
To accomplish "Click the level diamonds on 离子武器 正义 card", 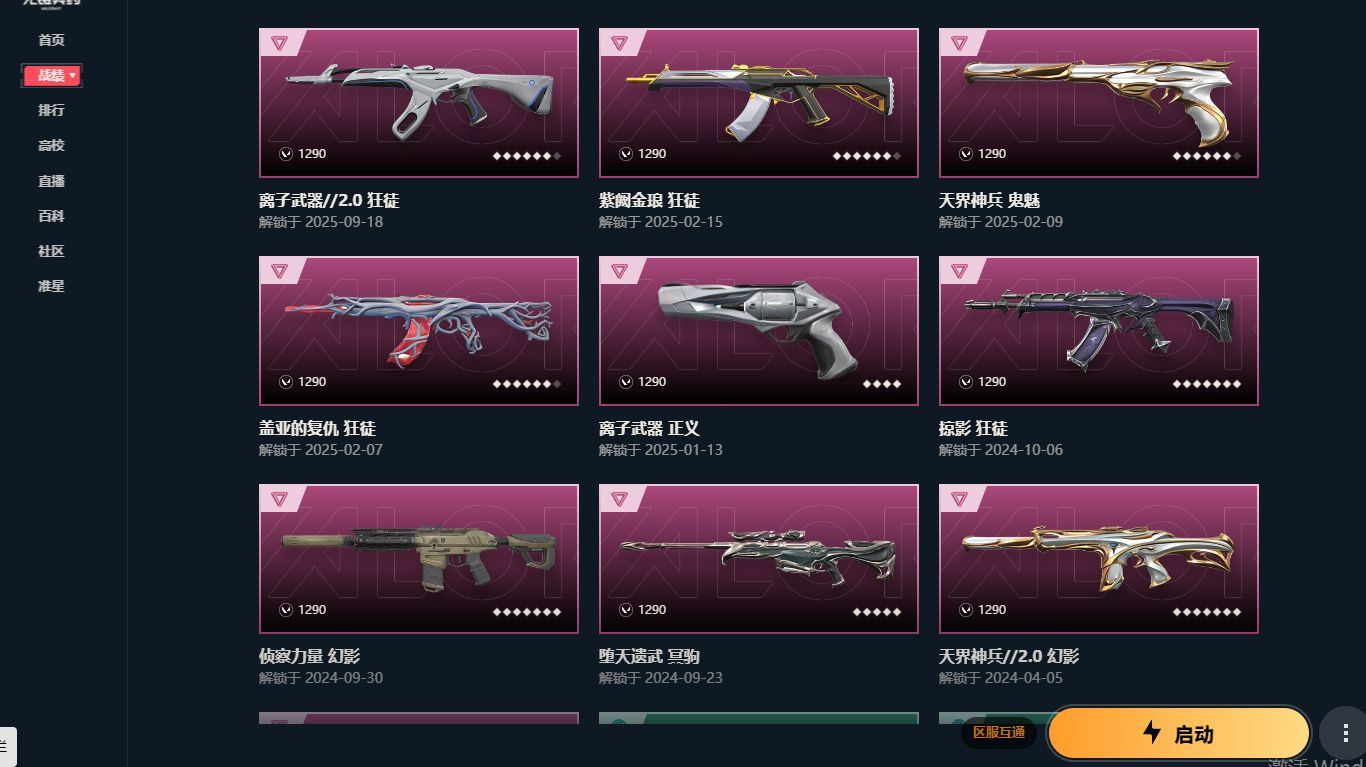I will coord(881,384).
